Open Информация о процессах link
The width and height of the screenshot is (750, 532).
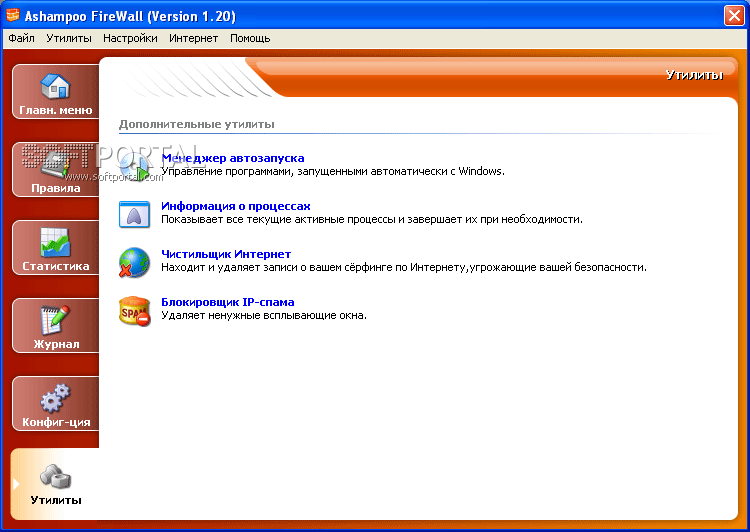[236, 206]
